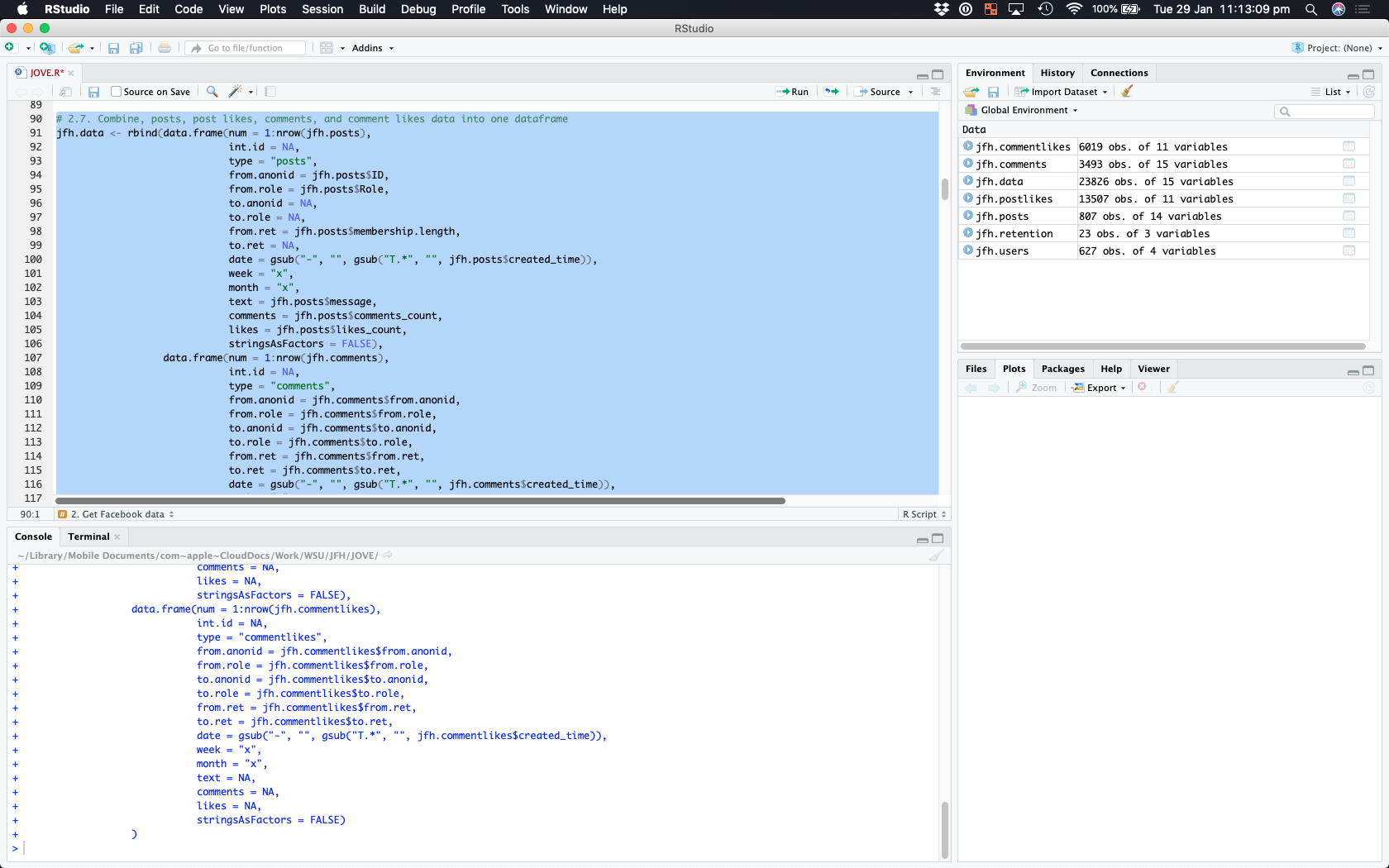This screenshot has height=868, width=1389.
Task: Open the Addins dropdown menu
Action: tap(372, 48)
